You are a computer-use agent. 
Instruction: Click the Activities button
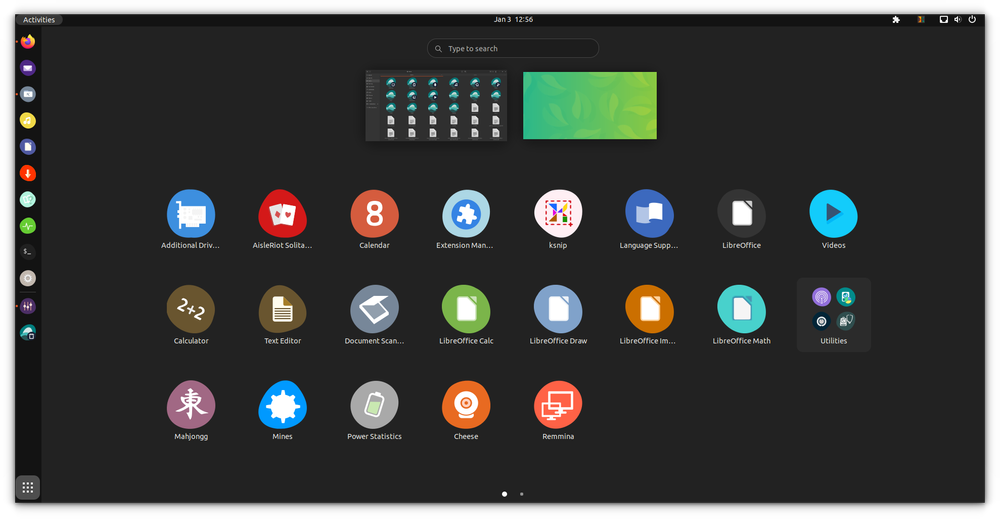[39, 20]
